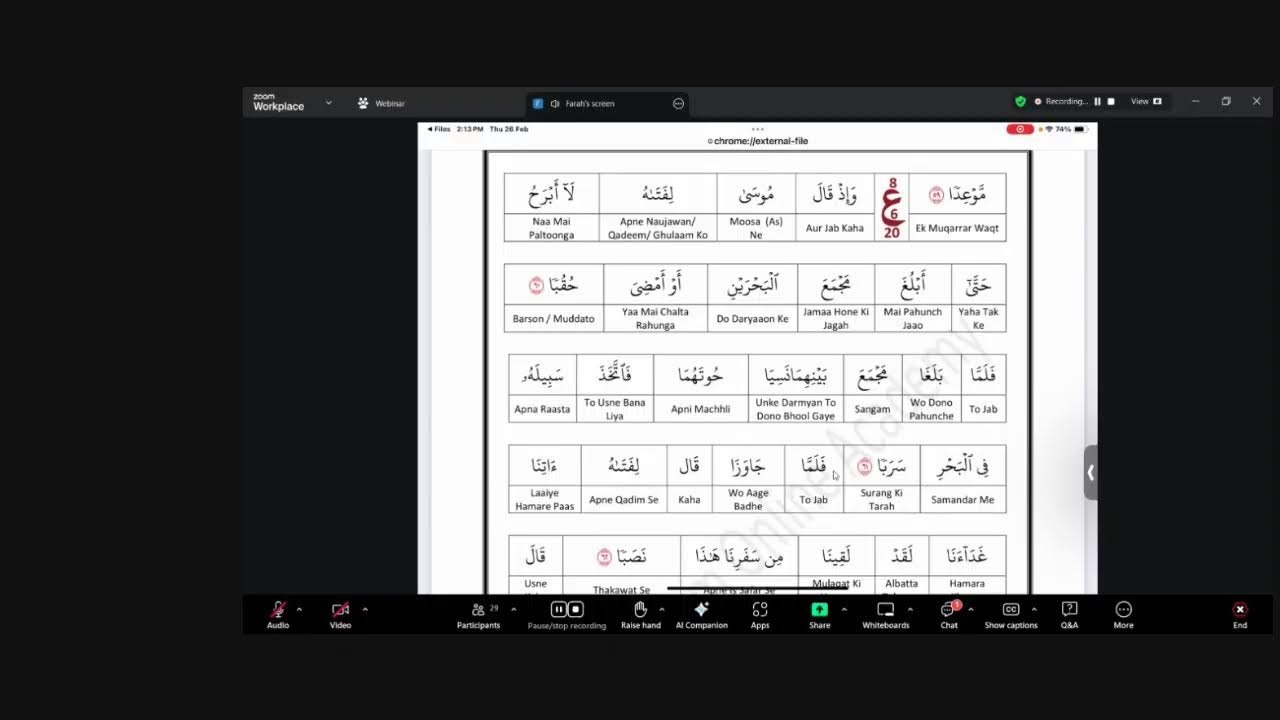Image resolution: width=1280 pixels, height=720 pixels.
Task: Click the green Share screen icon
Action: pyautogui.click(x=819, y=609)
